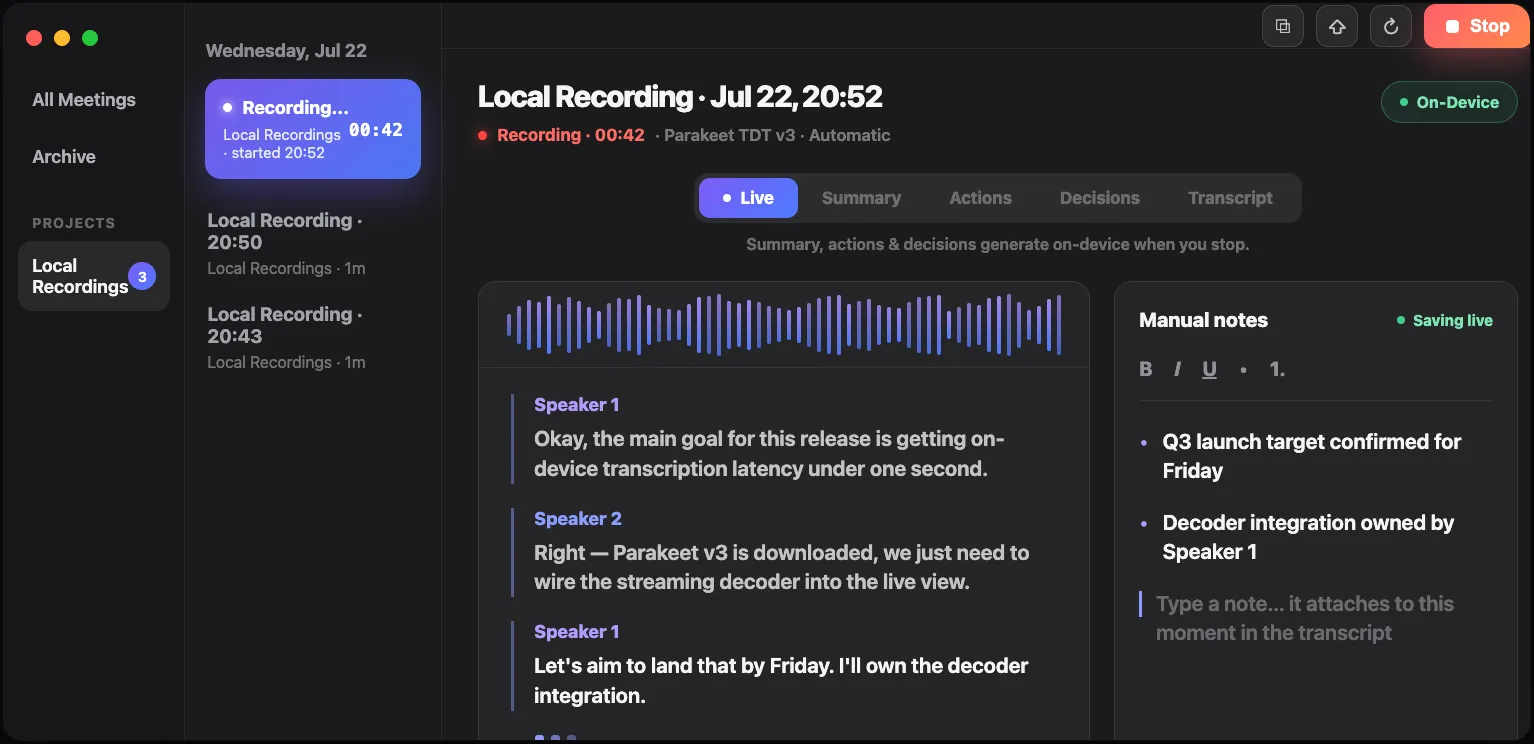Click the 'PROJECTS' section label
This screenshot has width=1534, height=744.
pos(74,223)
